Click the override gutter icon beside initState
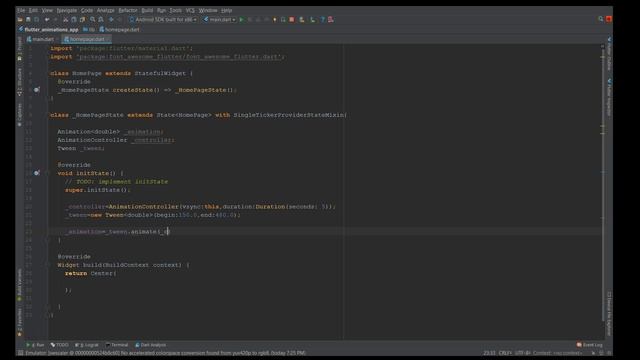Image resolution: width=640 pixels, height=360 pixels. [x=37, y=173]
